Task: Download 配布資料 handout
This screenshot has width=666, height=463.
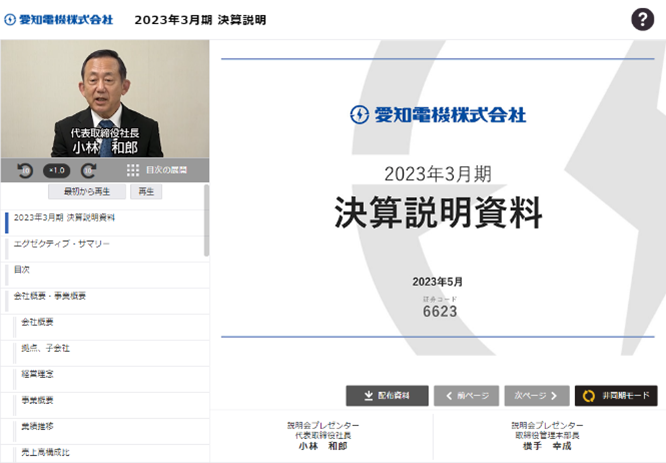Action: point(387,396)
